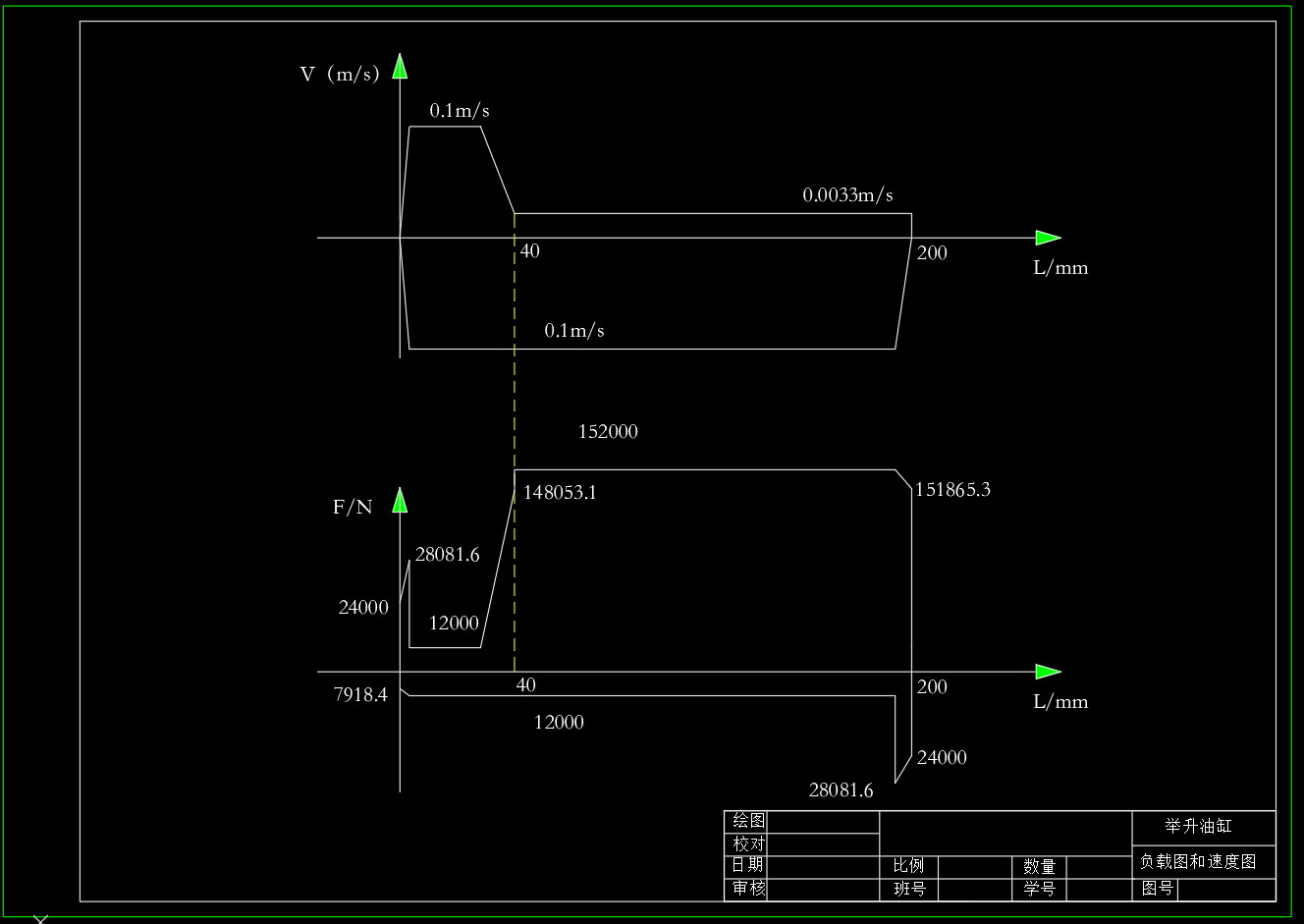Click the "0.0033m/s" velocity annotation
Image resolution: width=1304 pixels, height=924 pixels.
tap(847, 195)
